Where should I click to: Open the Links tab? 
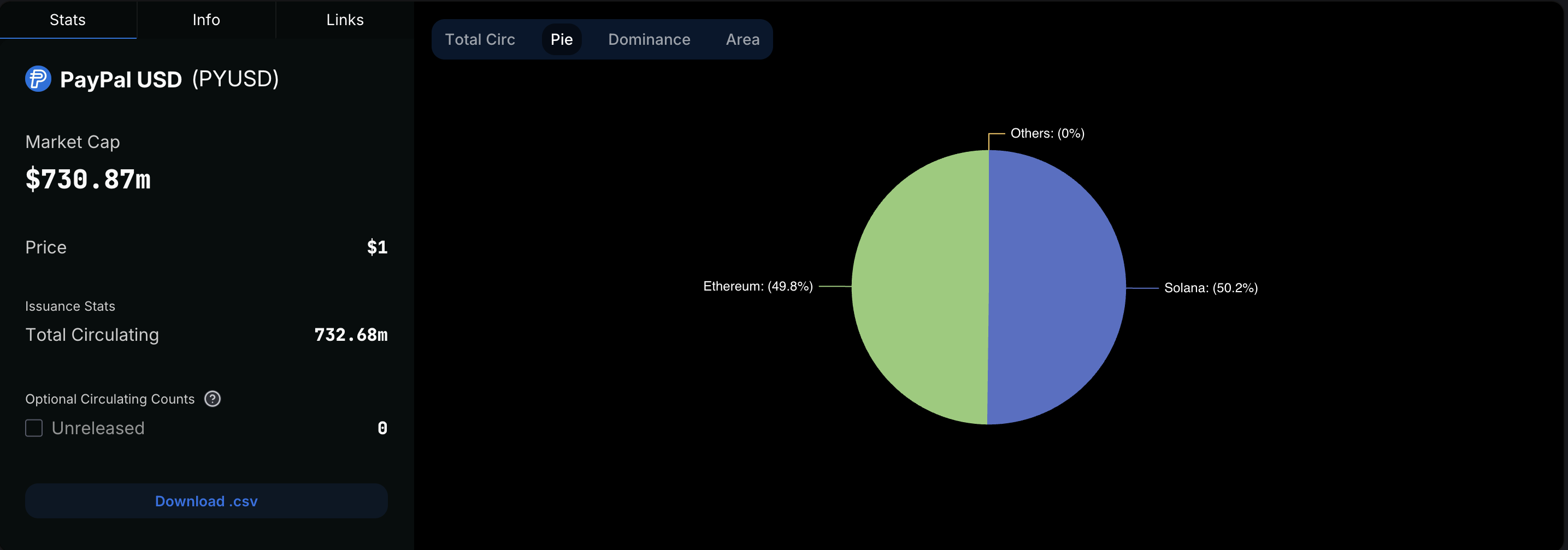point(345,20)
